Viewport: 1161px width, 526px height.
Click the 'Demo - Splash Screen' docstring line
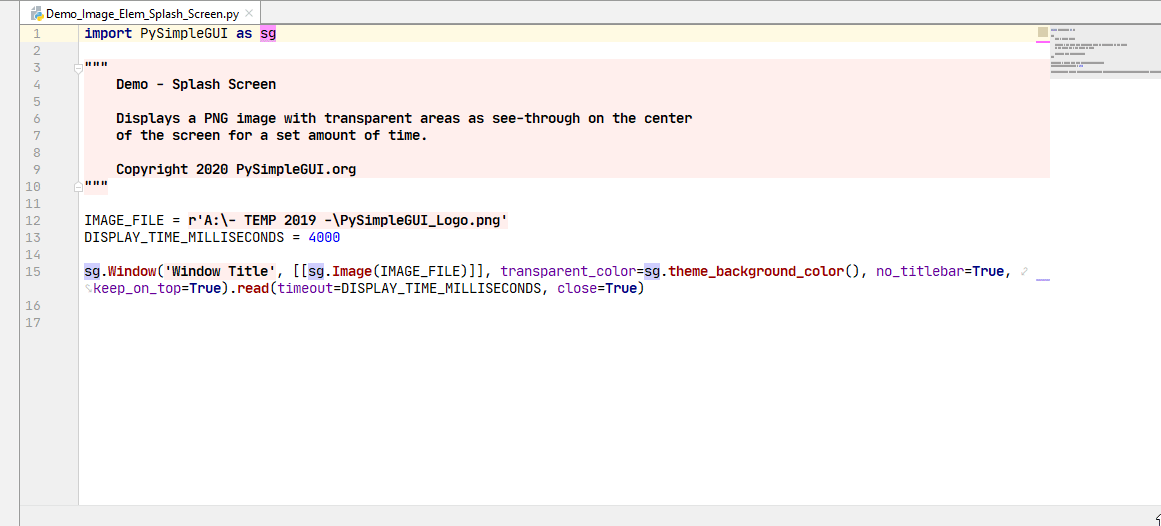click(196, 84)
